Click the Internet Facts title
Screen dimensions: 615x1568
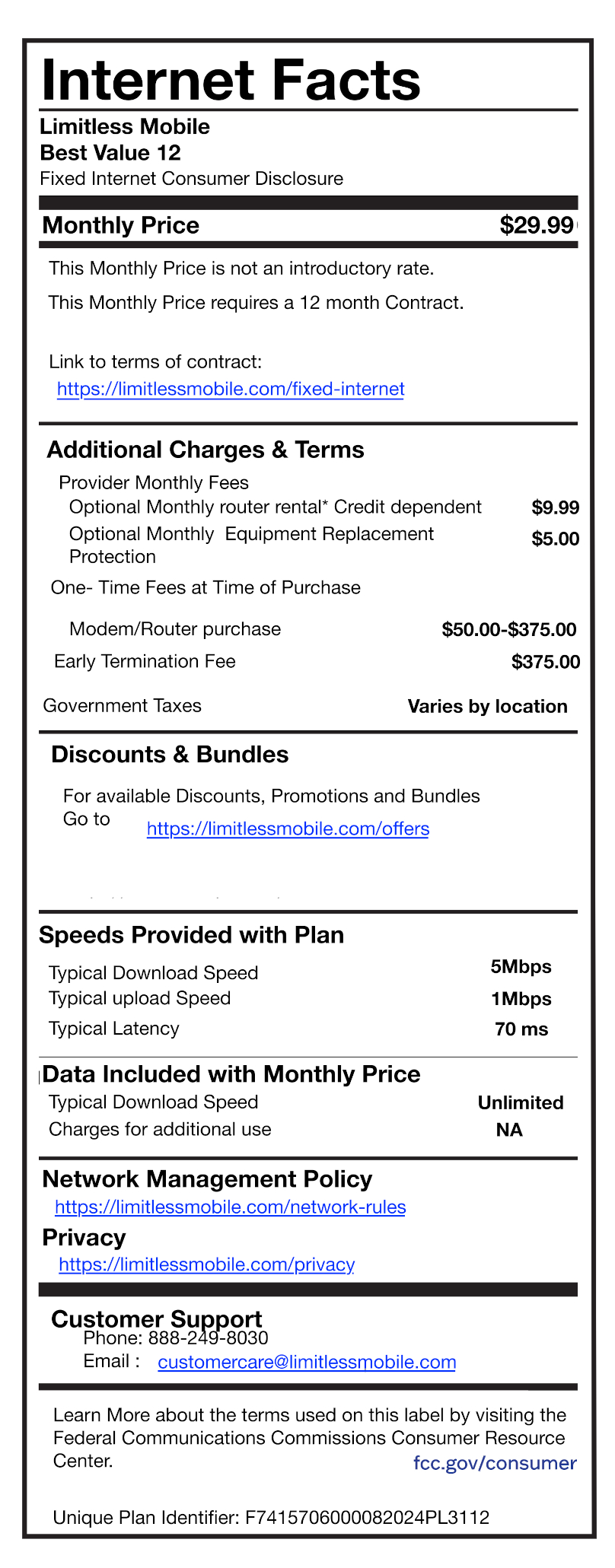[231, 81]
